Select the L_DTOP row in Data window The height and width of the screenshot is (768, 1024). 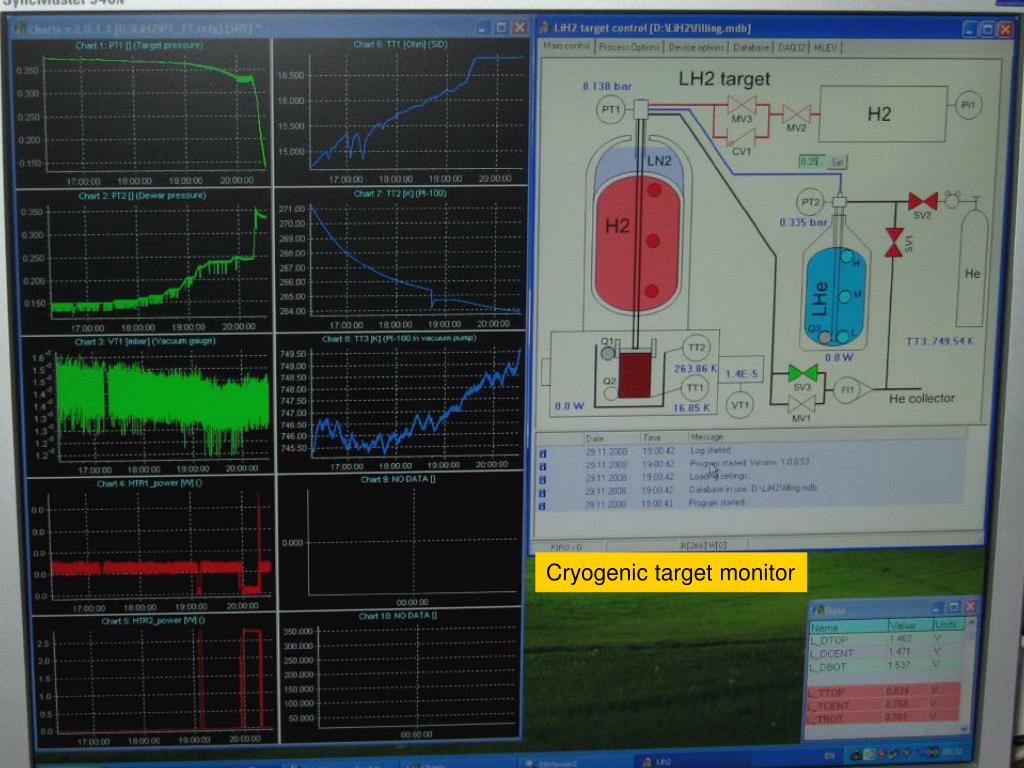pos(885,640)
